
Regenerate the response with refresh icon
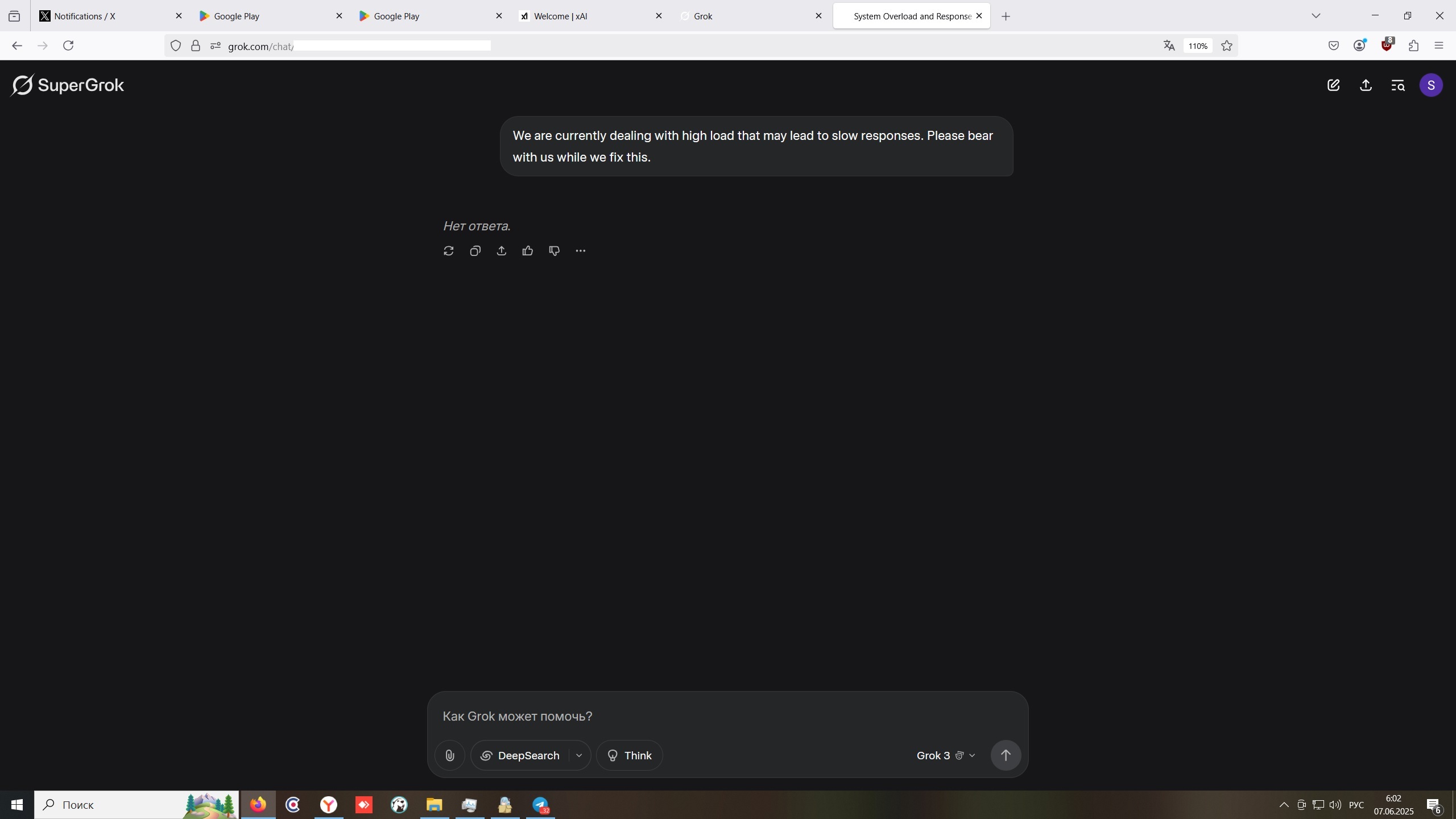pyautogui.click(x=448, y=251)
